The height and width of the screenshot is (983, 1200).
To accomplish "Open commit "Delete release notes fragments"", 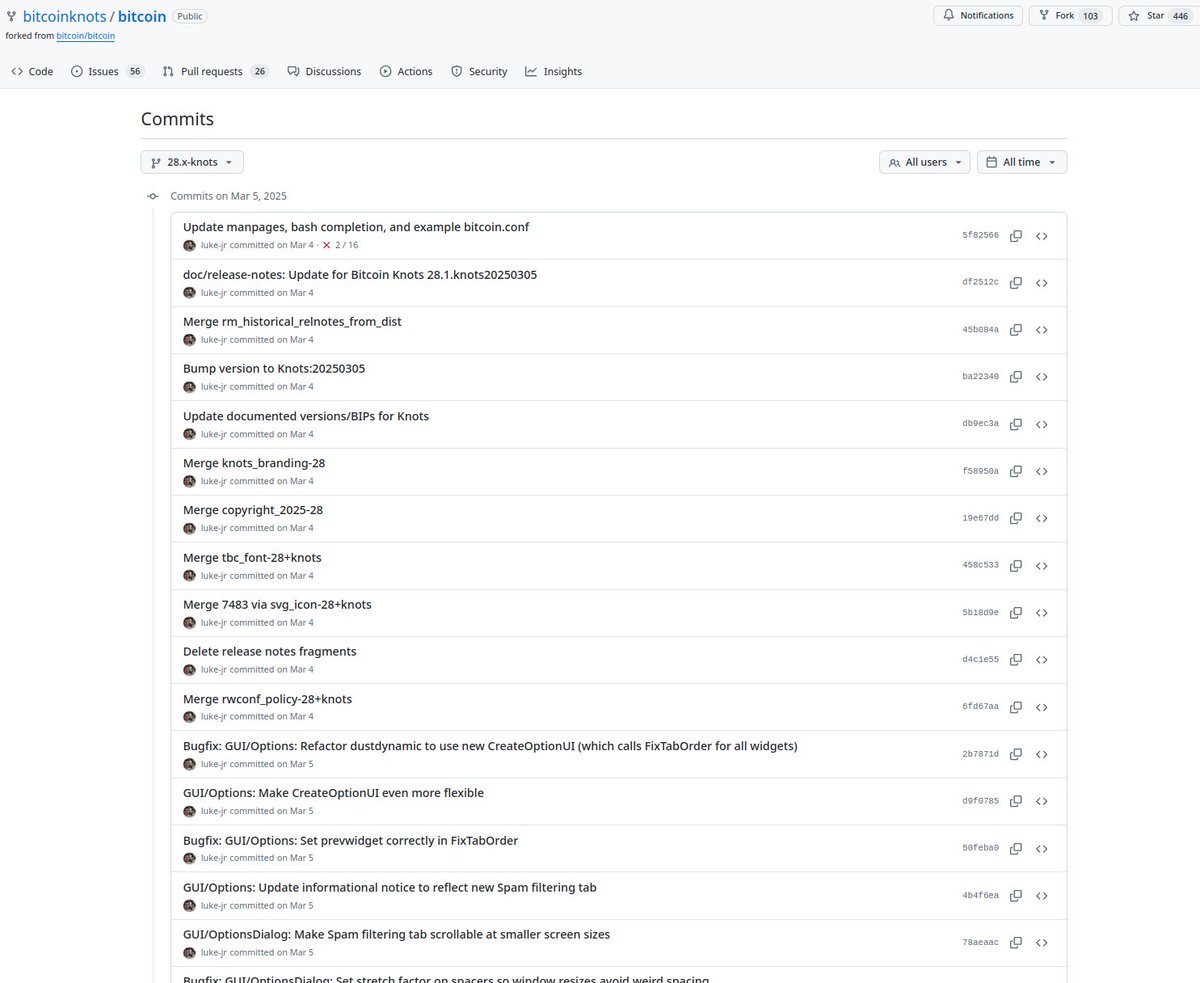I will [270, 651].
